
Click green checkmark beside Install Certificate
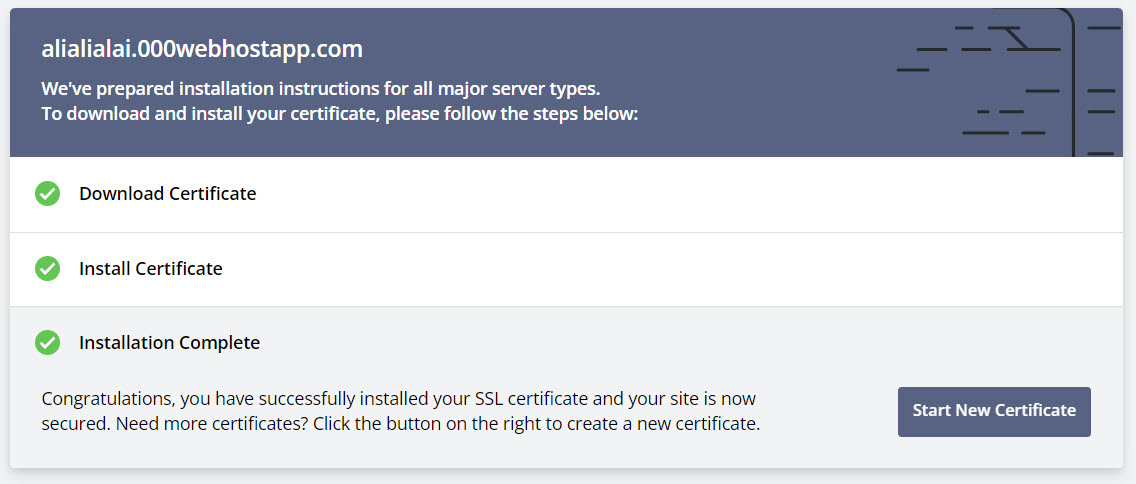pos(47,269)
